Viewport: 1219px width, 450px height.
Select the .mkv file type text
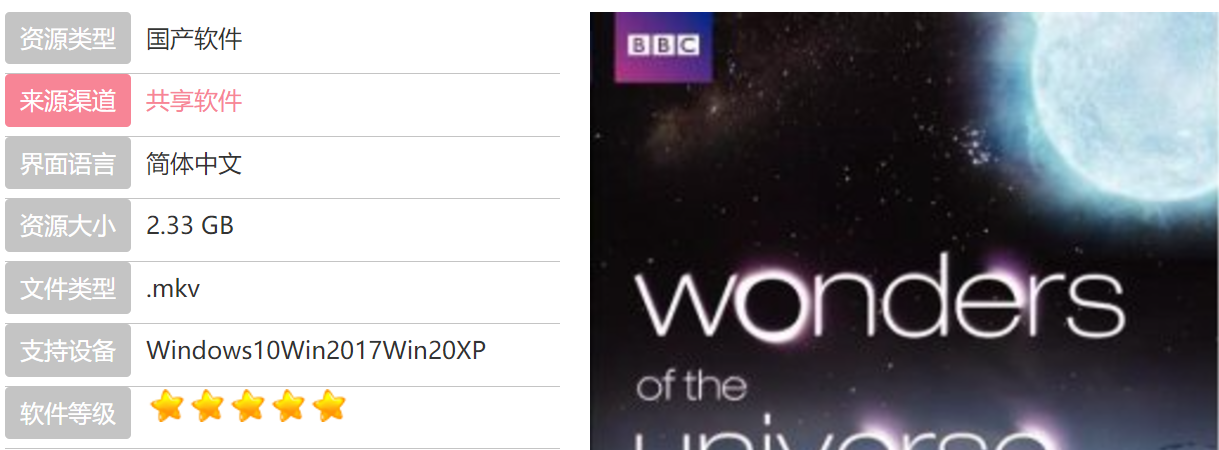[173, 289]
